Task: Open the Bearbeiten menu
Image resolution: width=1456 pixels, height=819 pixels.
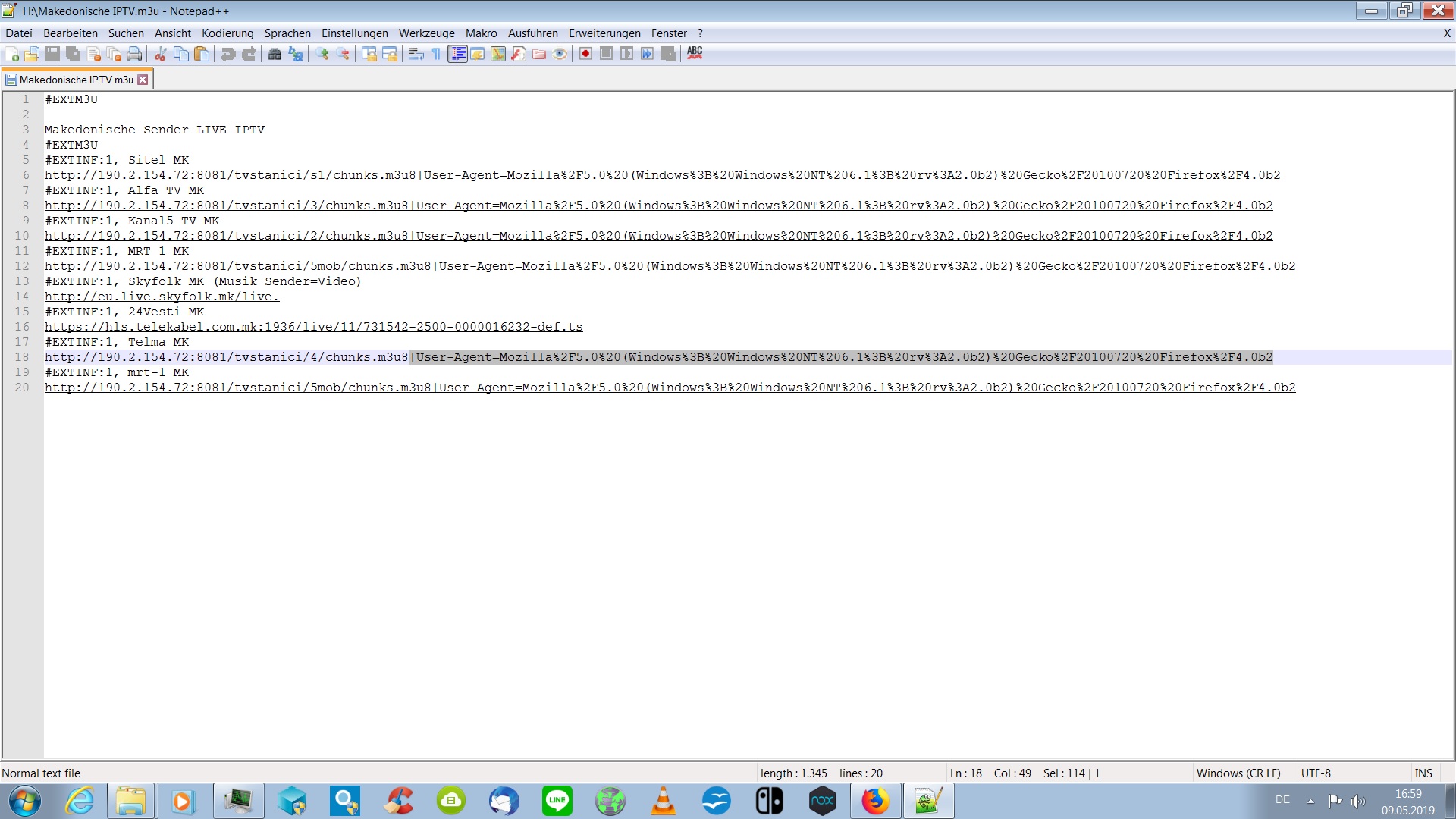Action: click(x=71, y=33)
